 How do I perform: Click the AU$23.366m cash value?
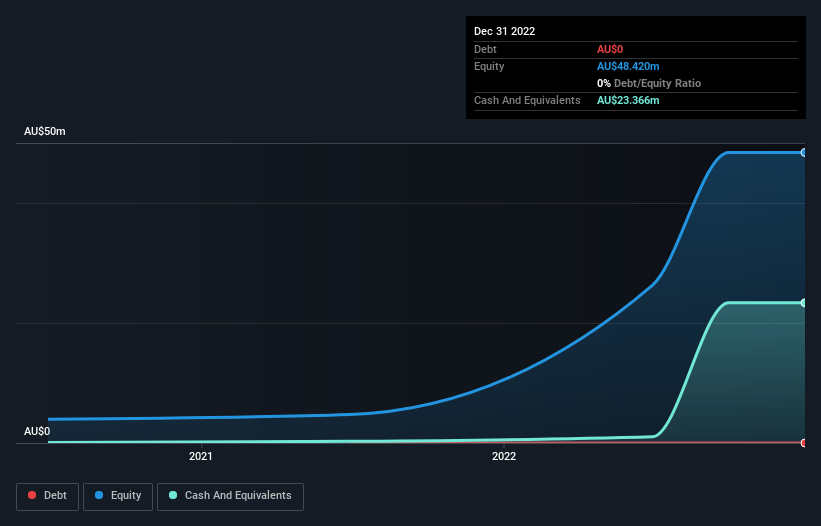tap(628, 100)
